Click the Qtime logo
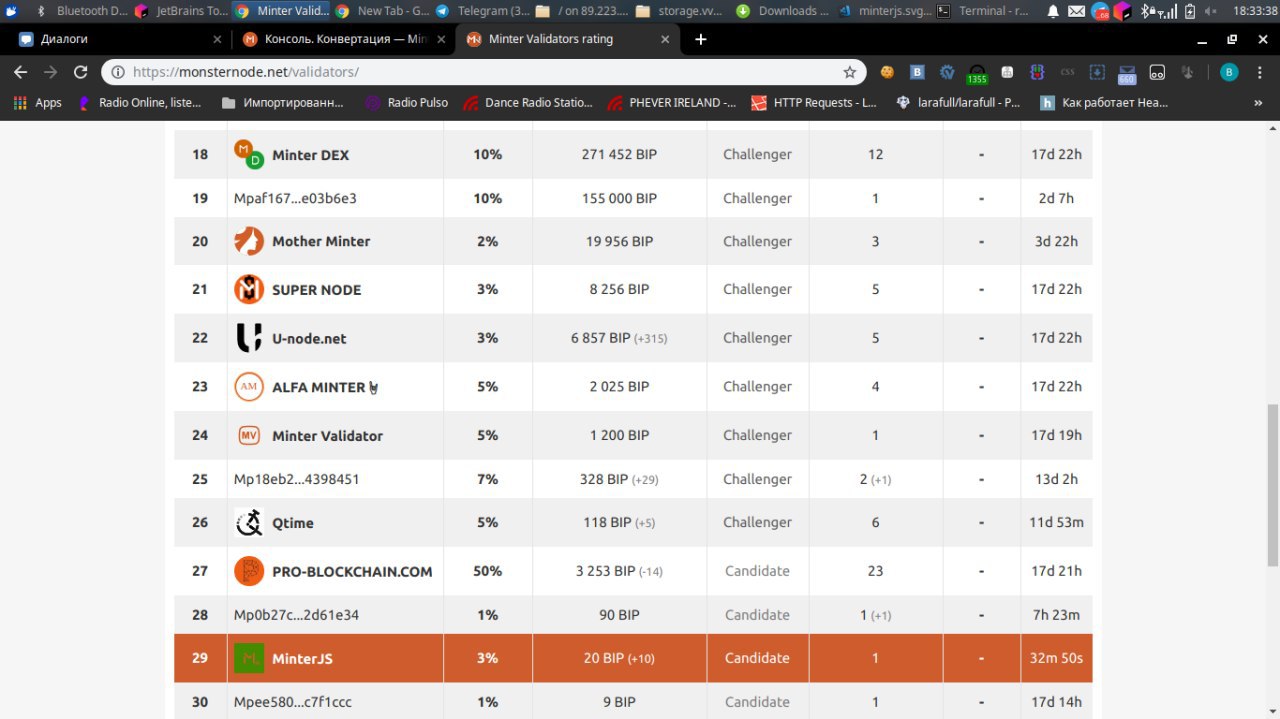1280x719 pixels. coord(248,522)
